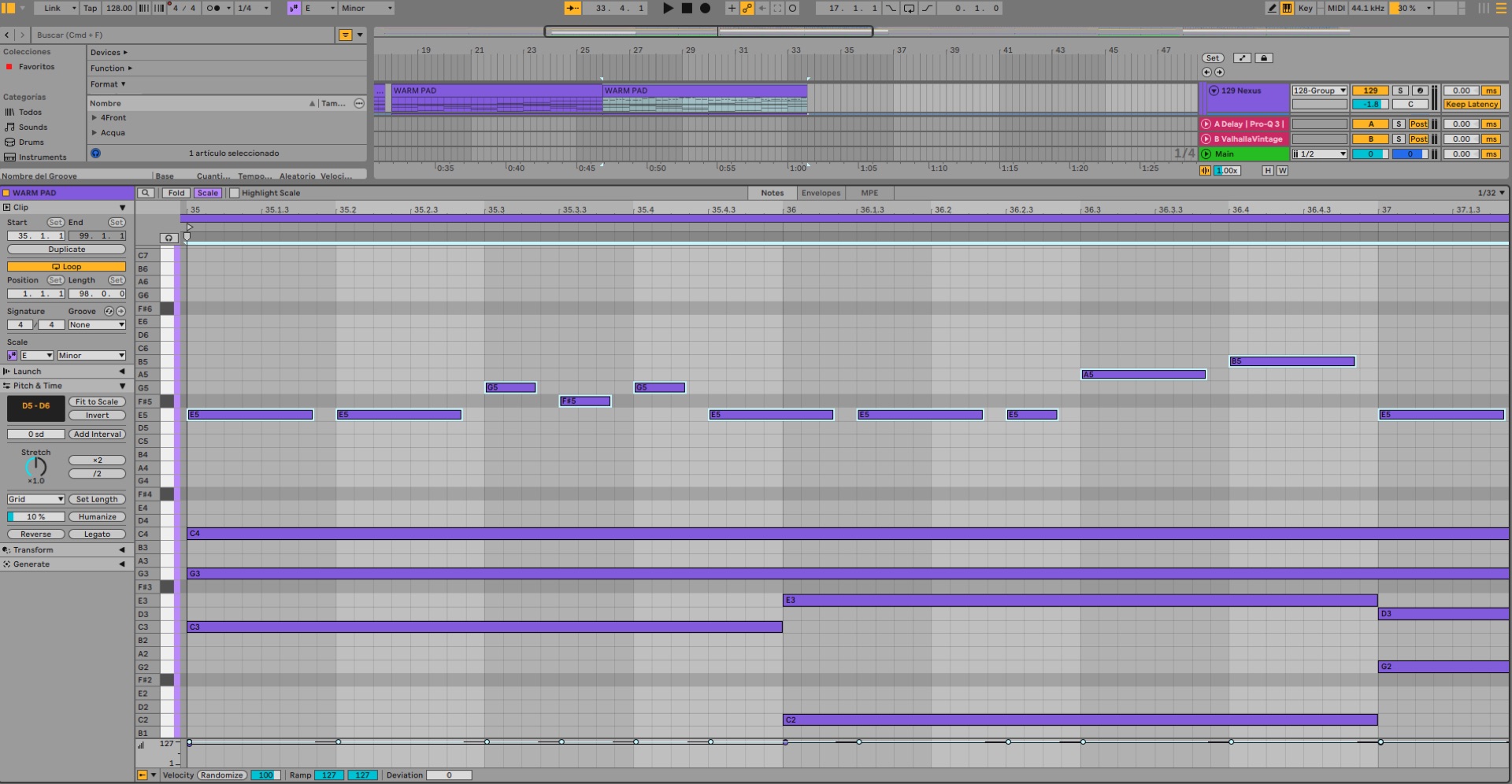Toggle the browser filter view icon

pyautogui.click(x=345, y=35)
